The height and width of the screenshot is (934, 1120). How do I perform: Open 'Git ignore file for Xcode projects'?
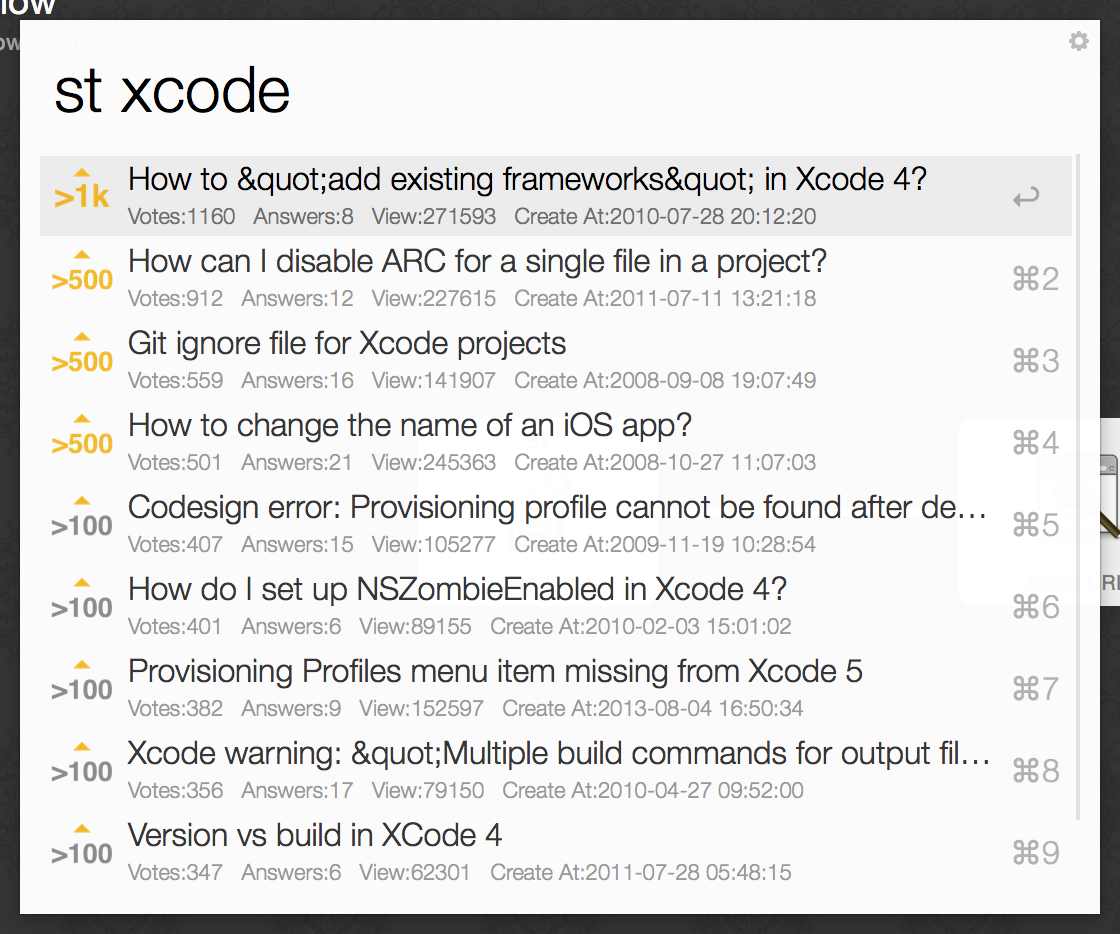click(x=556, y=360)
